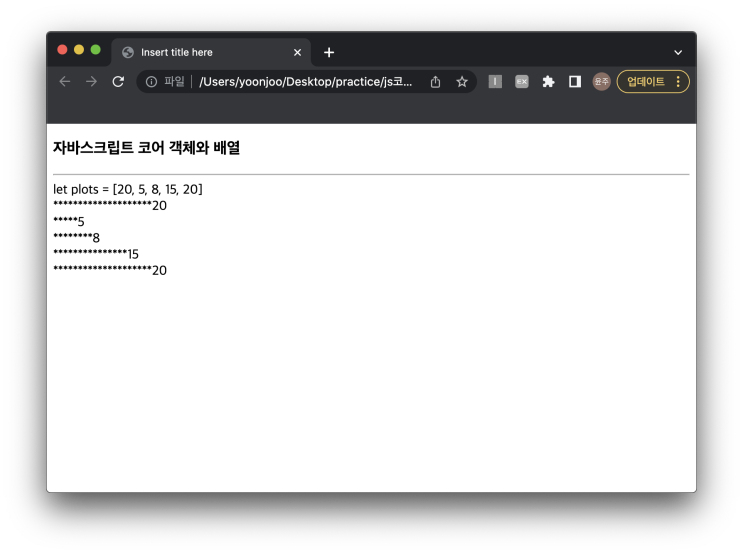Open a new tab
The image size is (743, 554).
click(x=329, y=52)
